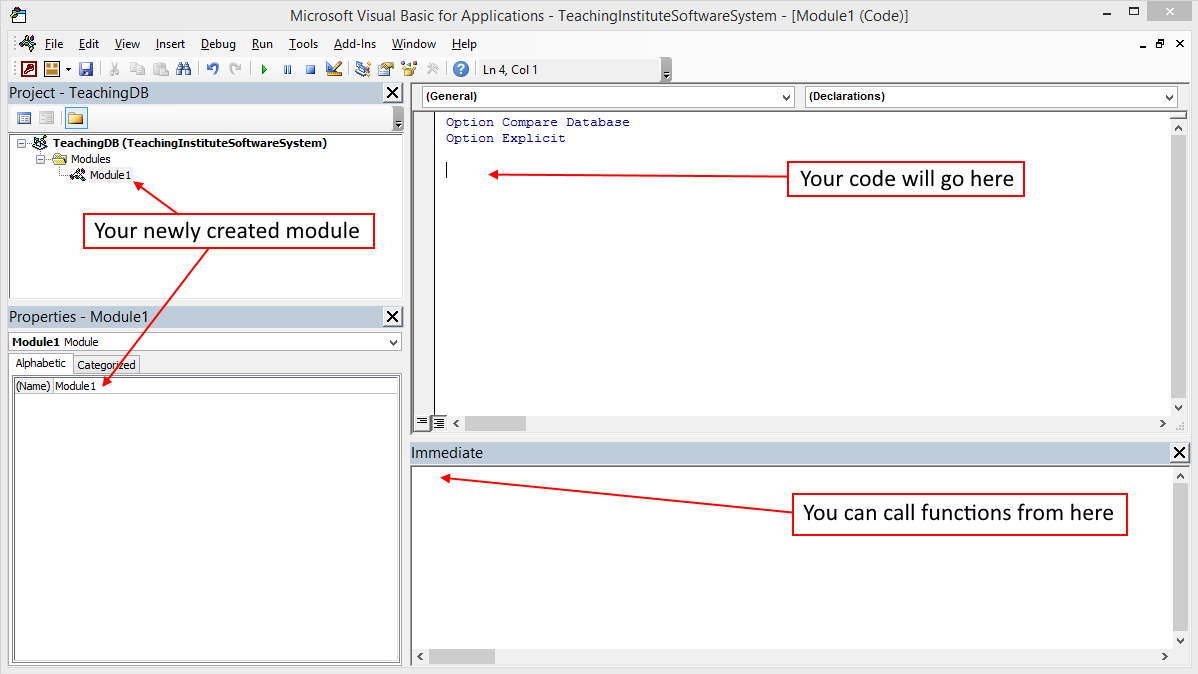Click the Redo arrow icon
This screenshot has height=674, width=1198.
235,70
